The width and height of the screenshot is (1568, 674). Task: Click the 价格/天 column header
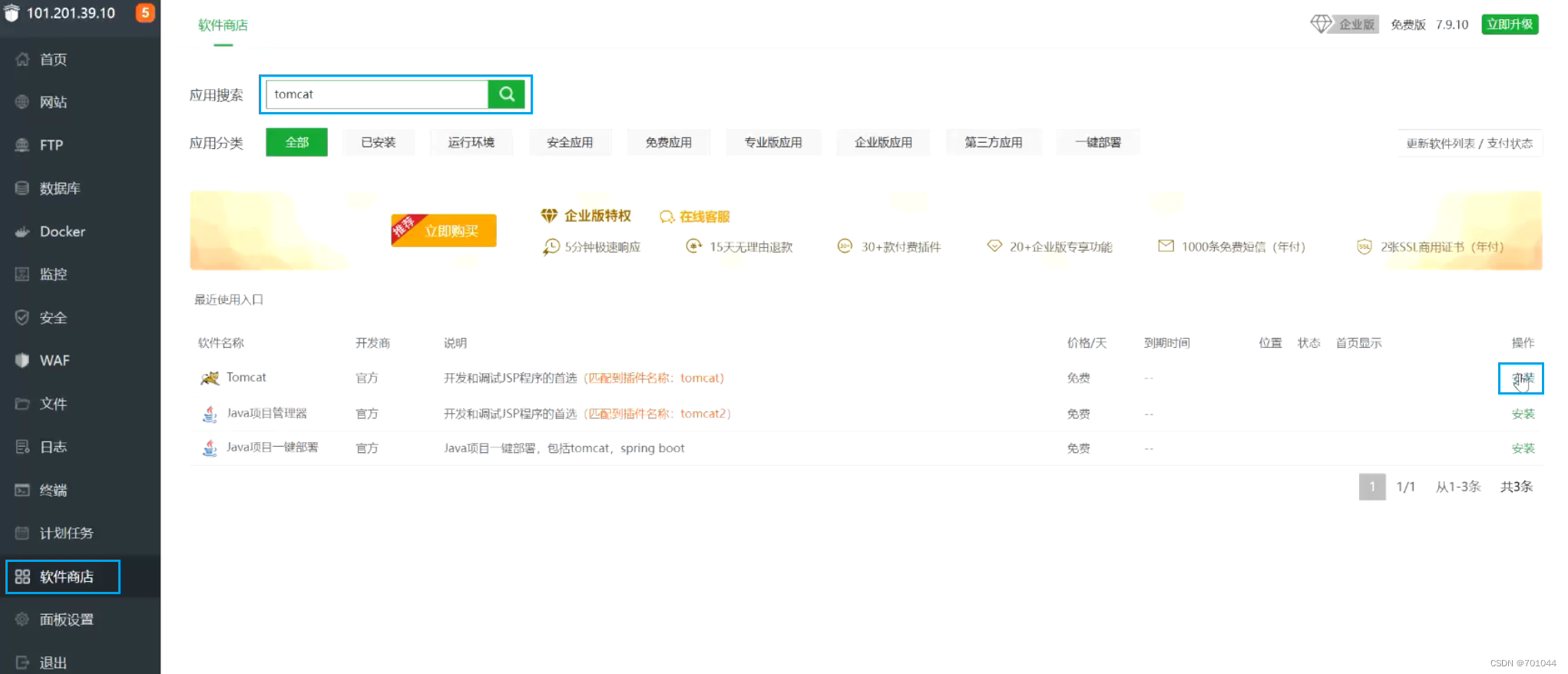click(x=1087, y=343)
